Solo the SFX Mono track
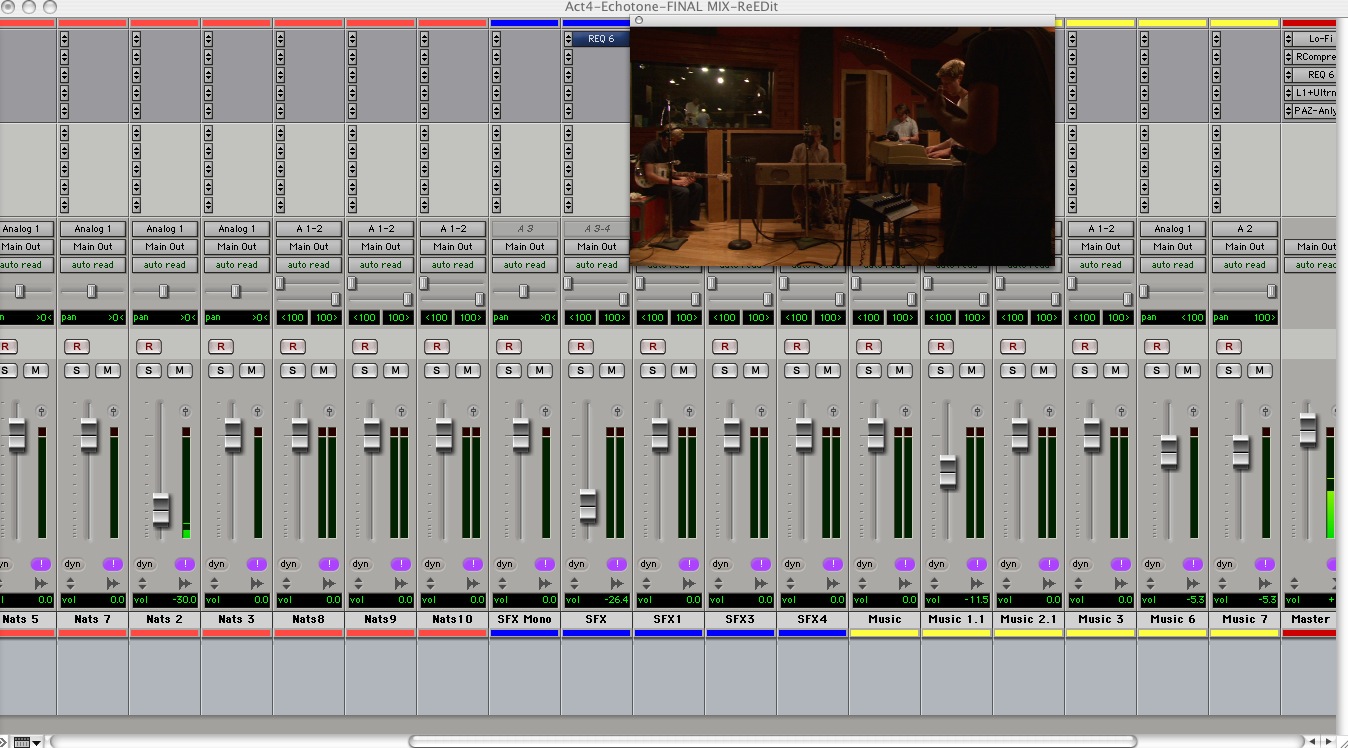 pyautogui.click(x=508, y=370)
